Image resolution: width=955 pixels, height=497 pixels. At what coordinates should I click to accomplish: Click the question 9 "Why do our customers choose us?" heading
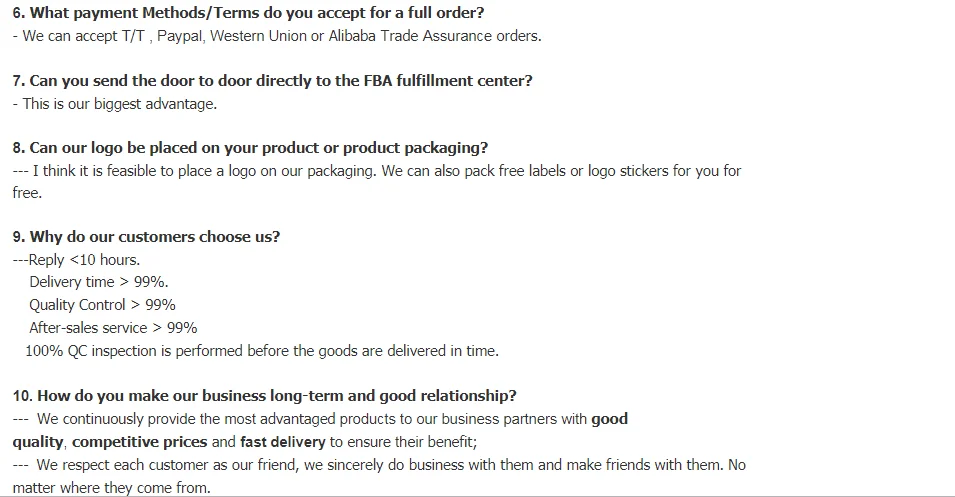[x=146, y=237]
